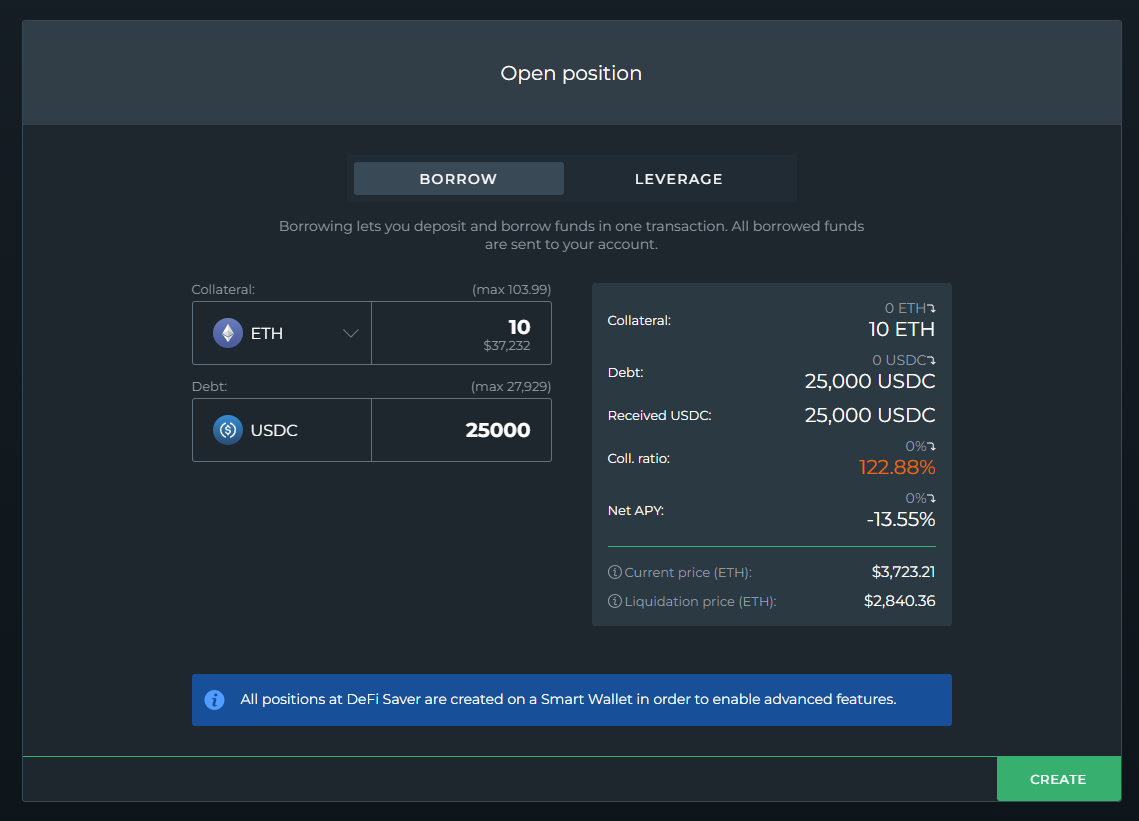Open the USDC debt asset selector
Viewport: 1139px width, 821px height.
point(282,430)
